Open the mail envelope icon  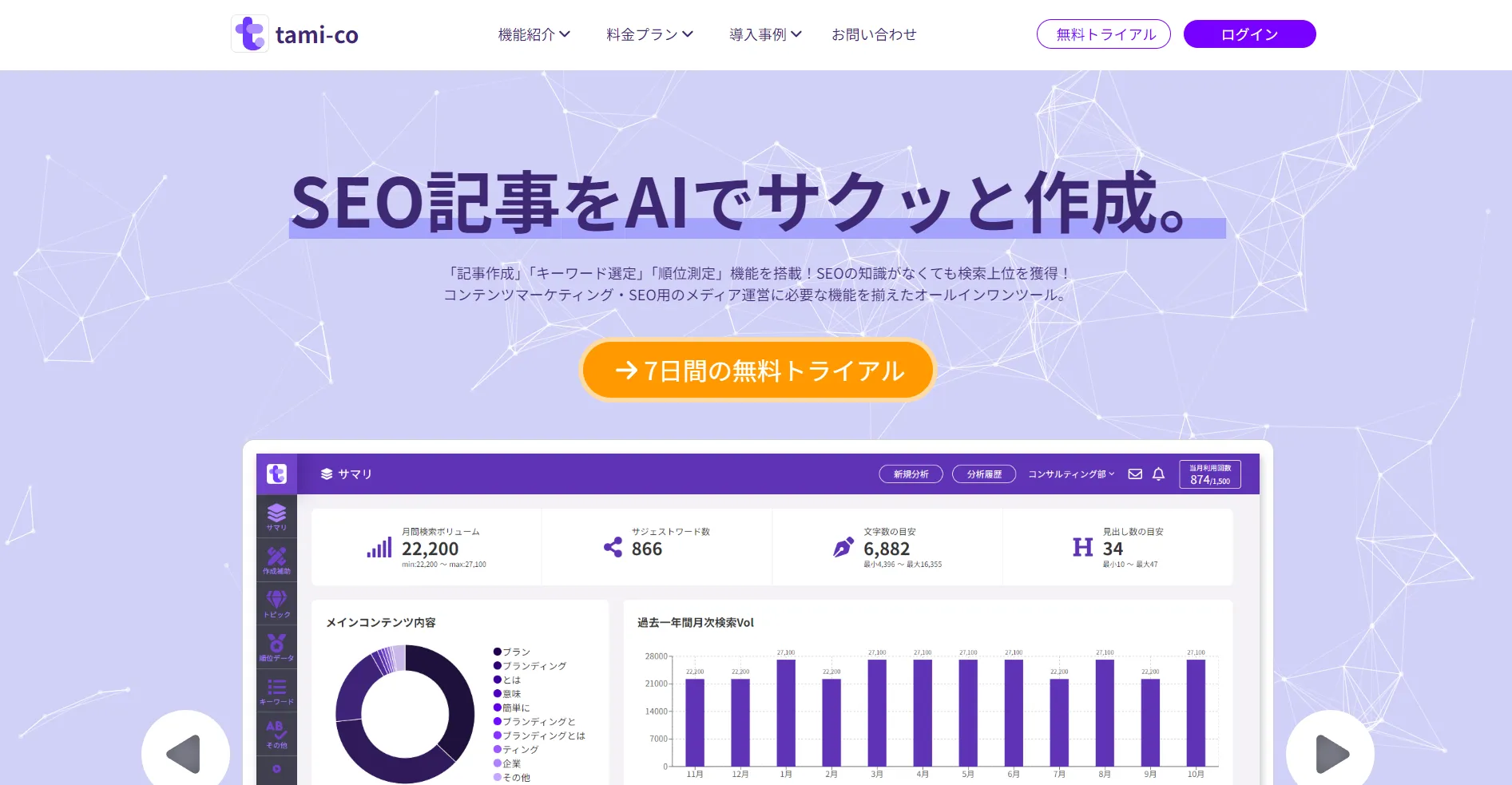(1135, 474)
